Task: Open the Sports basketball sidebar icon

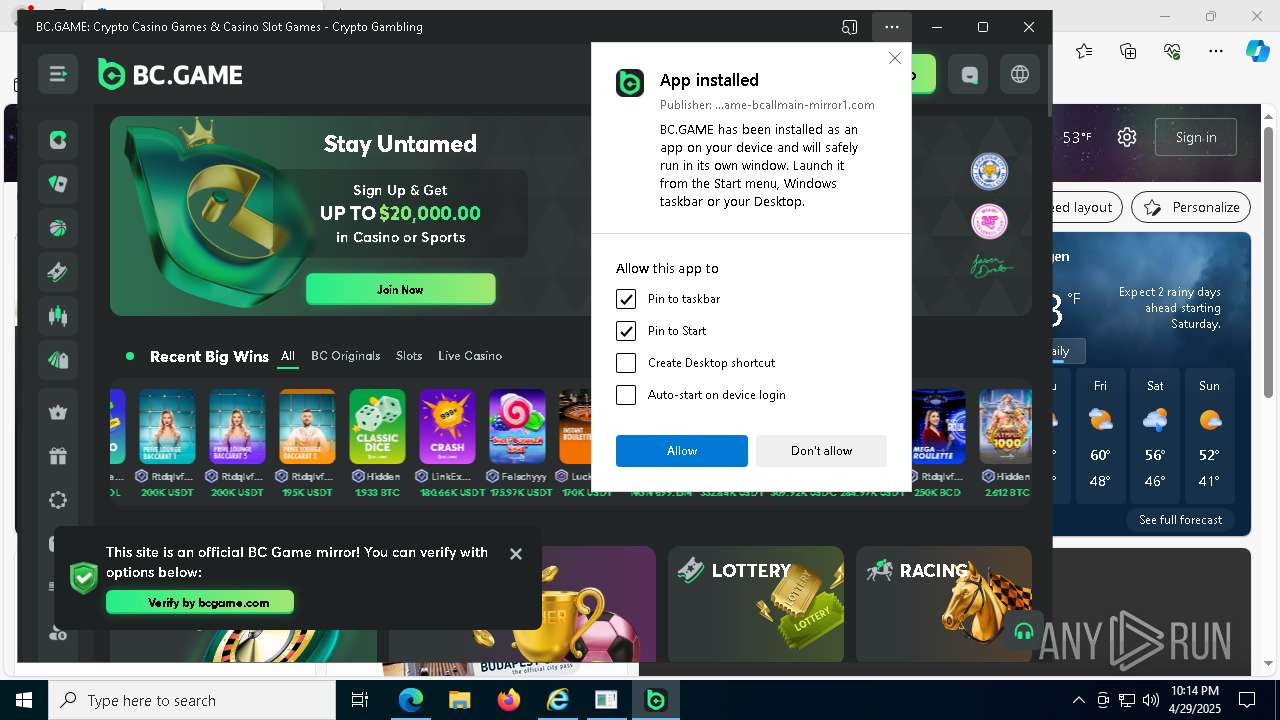Action: (58, 228)
